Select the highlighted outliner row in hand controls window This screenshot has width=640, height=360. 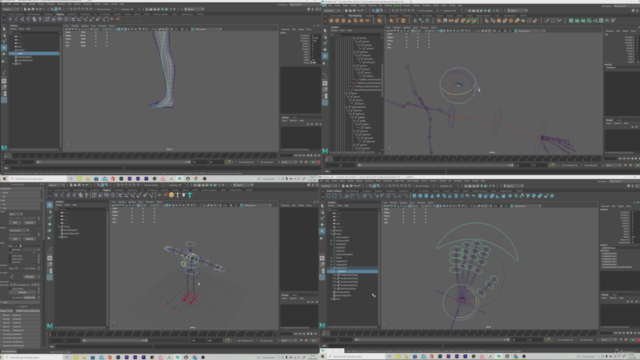click(x=353, y=271)
